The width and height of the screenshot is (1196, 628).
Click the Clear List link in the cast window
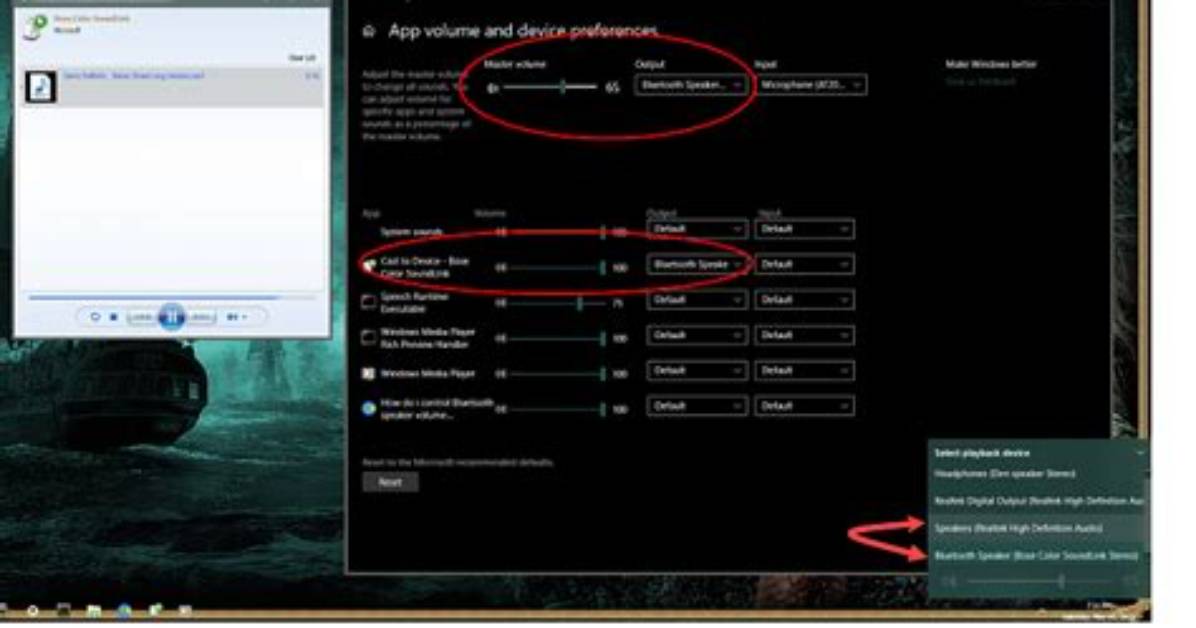click(x=302, y=58)
